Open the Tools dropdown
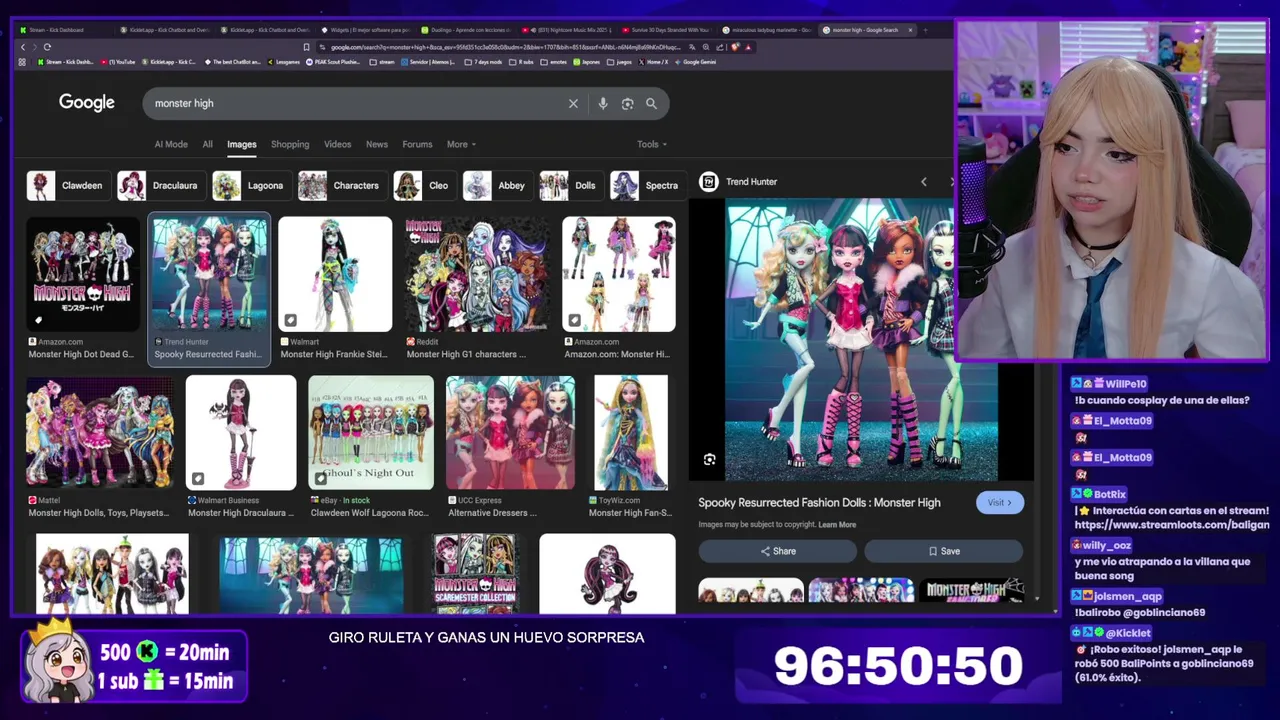 [x=652, y=144]
